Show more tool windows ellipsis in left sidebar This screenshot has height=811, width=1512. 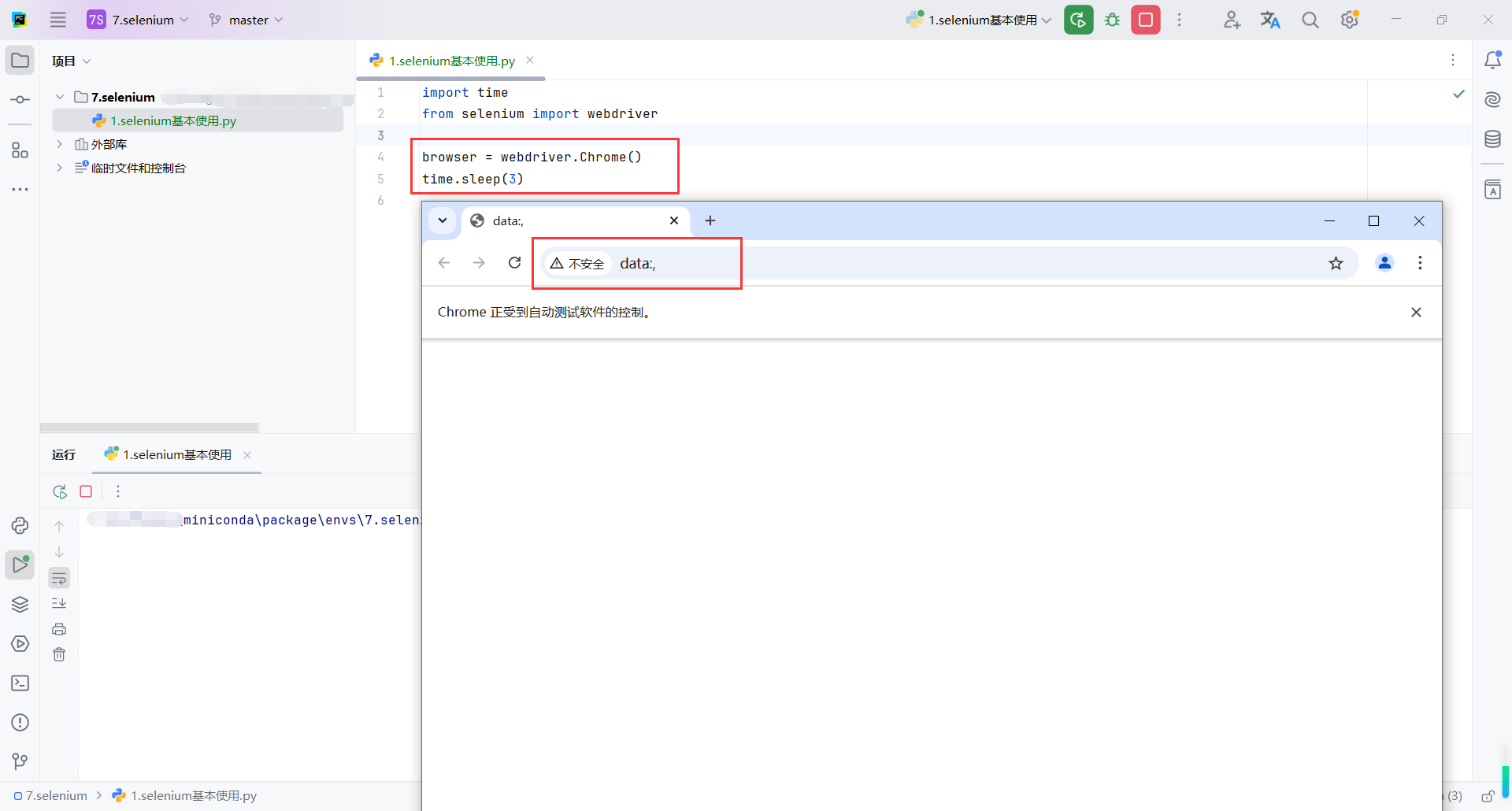[20, 190]
